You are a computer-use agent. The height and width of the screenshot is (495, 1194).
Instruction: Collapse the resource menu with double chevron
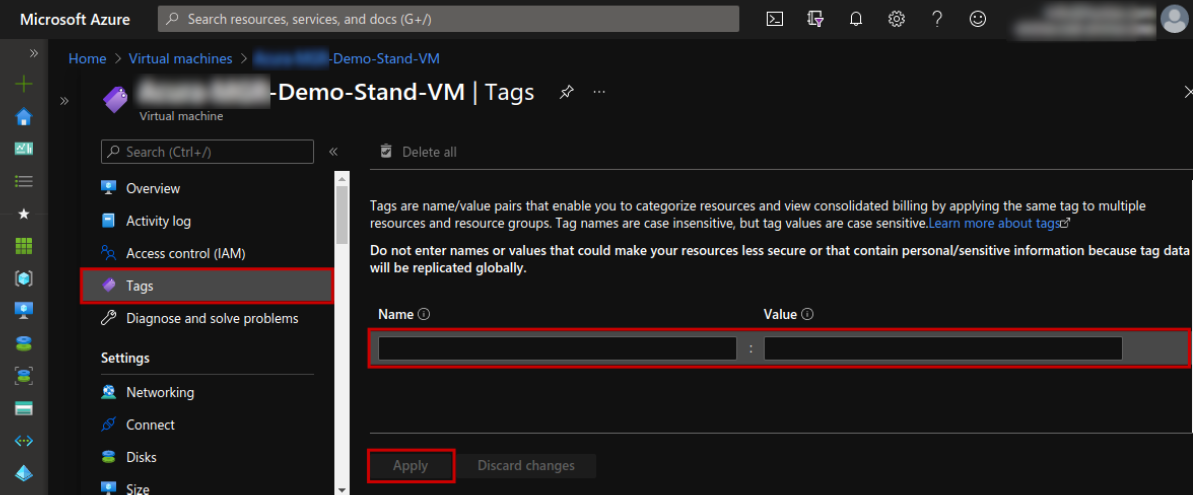pos(333,152)
